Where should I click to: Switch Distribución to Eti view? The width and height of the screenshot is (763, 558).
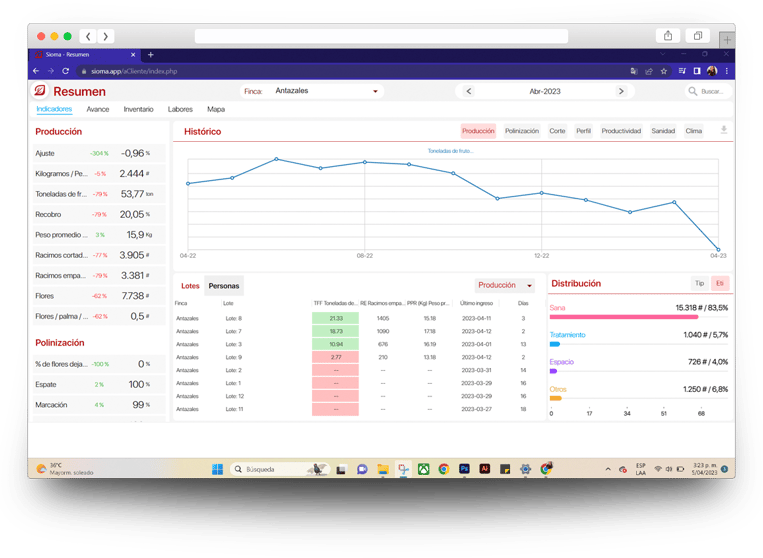720,283
